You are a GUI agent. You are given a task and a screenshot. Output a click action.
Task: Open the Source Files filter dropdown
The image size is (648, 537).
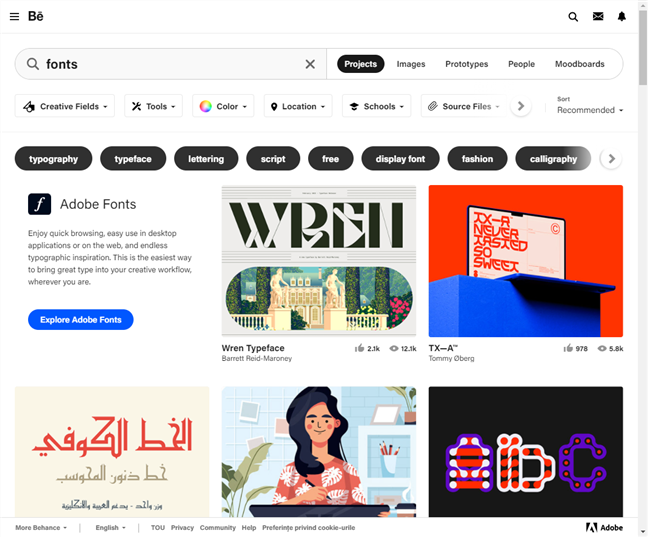[x=463, y=106]
